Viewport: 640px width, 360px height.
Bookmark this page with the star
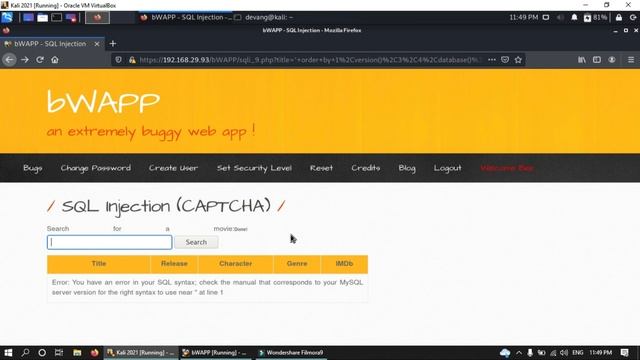(x=518, y=60)
